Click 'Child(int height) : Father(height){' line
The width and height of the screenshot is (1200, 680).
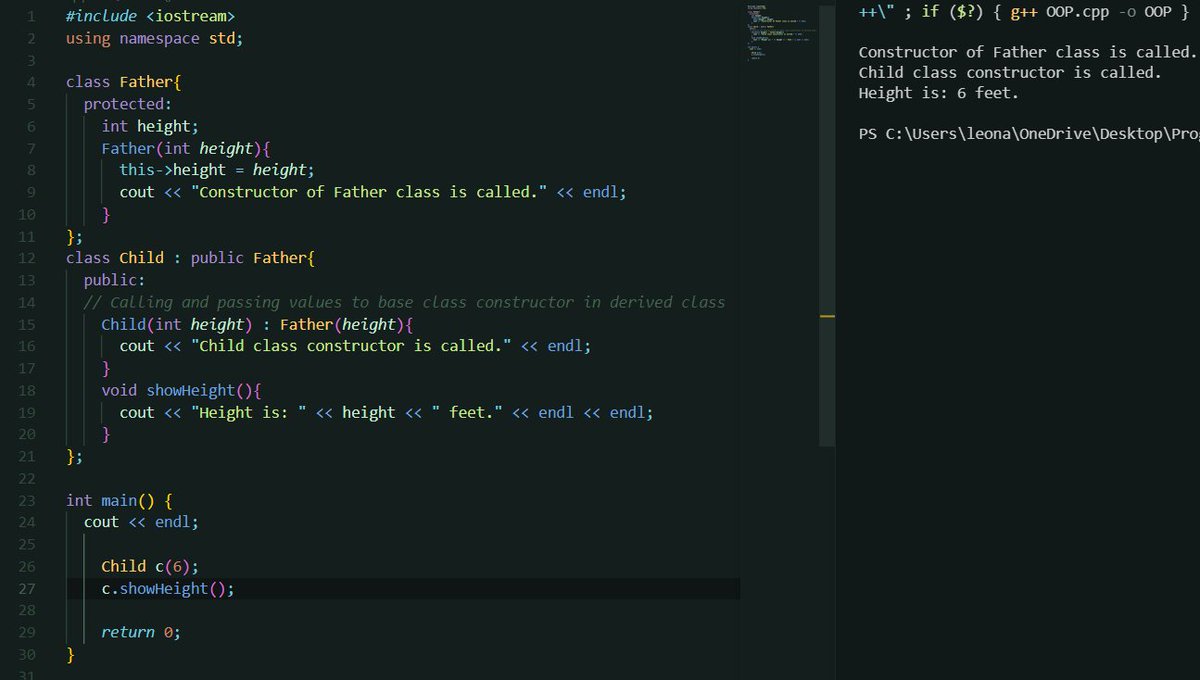257,324
